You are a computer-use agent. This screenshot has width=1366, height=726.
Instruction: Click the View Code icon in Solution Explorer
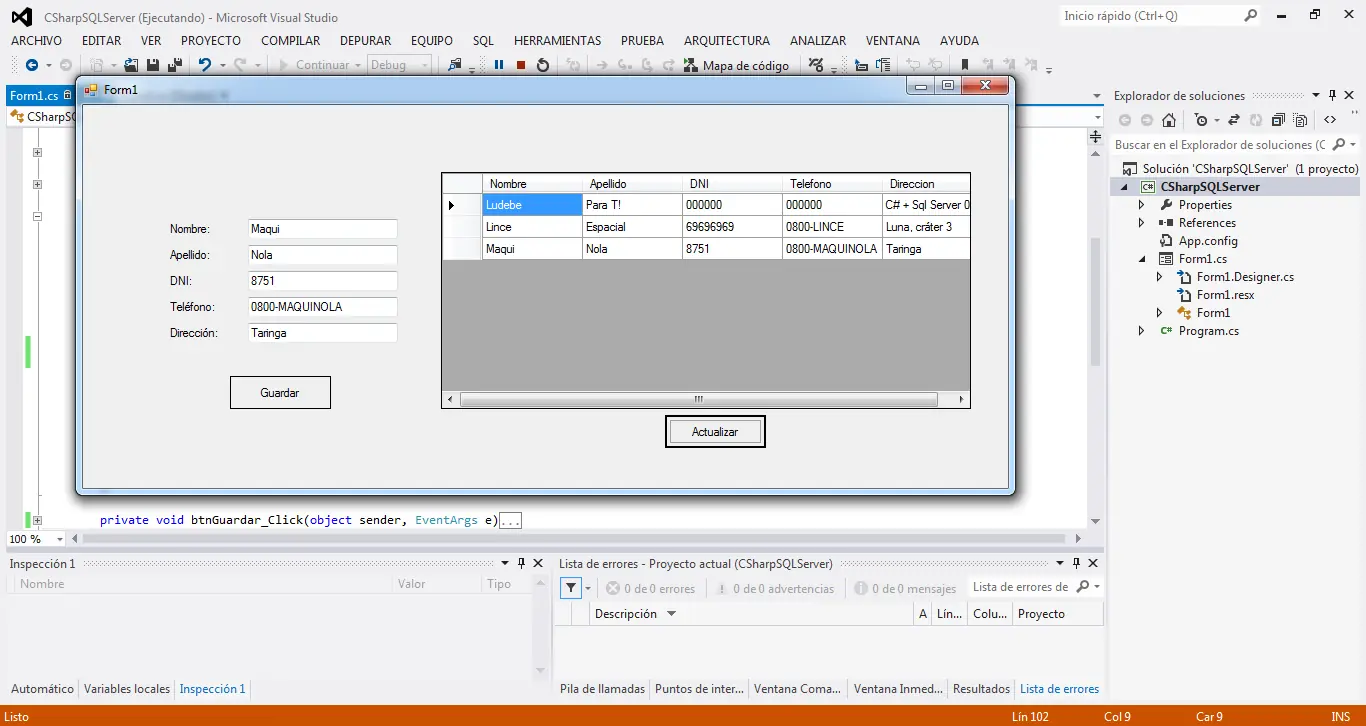(x=1330, y=120)
